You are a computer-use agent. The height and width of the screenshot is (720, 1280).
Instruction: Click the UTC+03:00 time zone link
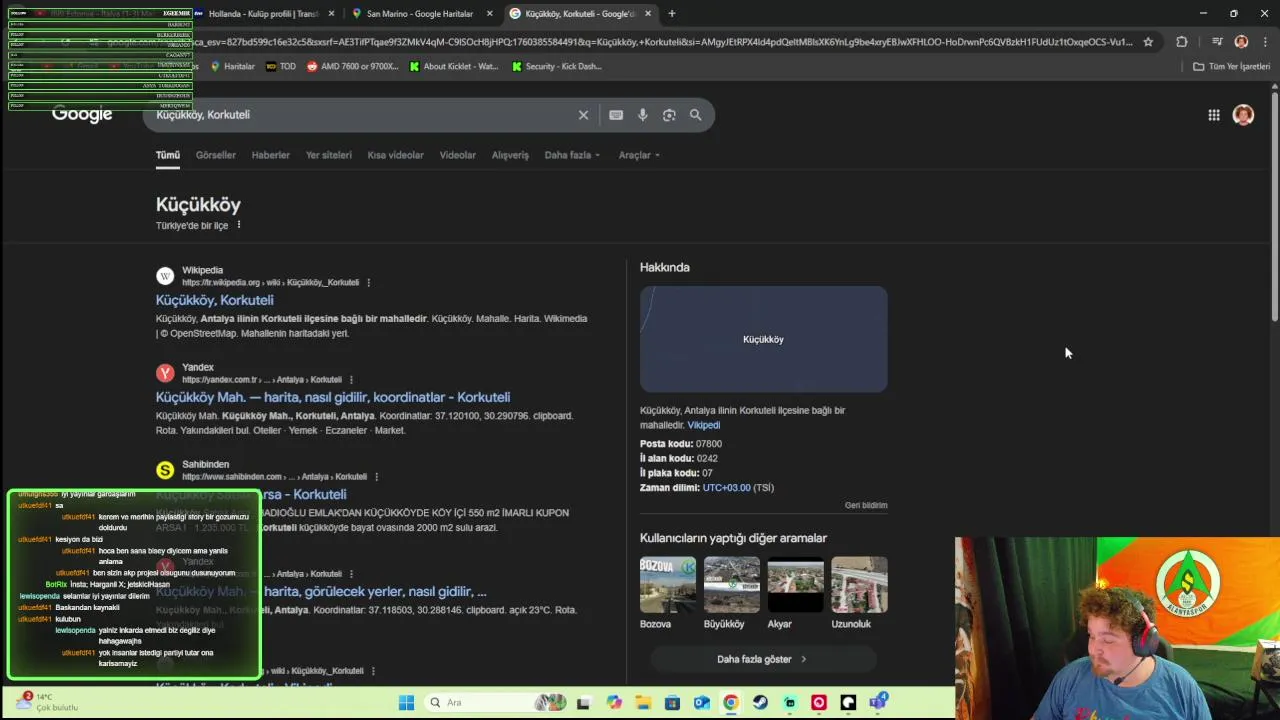point(726,488)
